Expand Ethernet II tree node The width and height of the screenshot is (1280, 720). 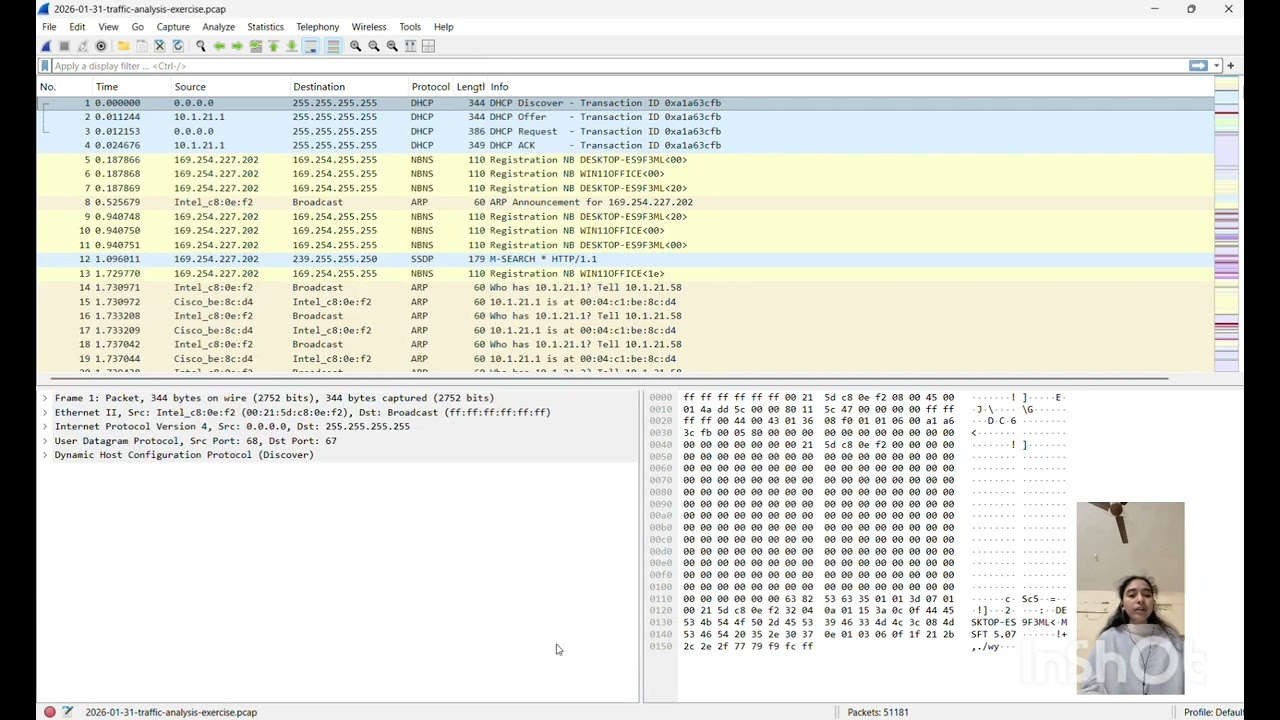[45, 412]
